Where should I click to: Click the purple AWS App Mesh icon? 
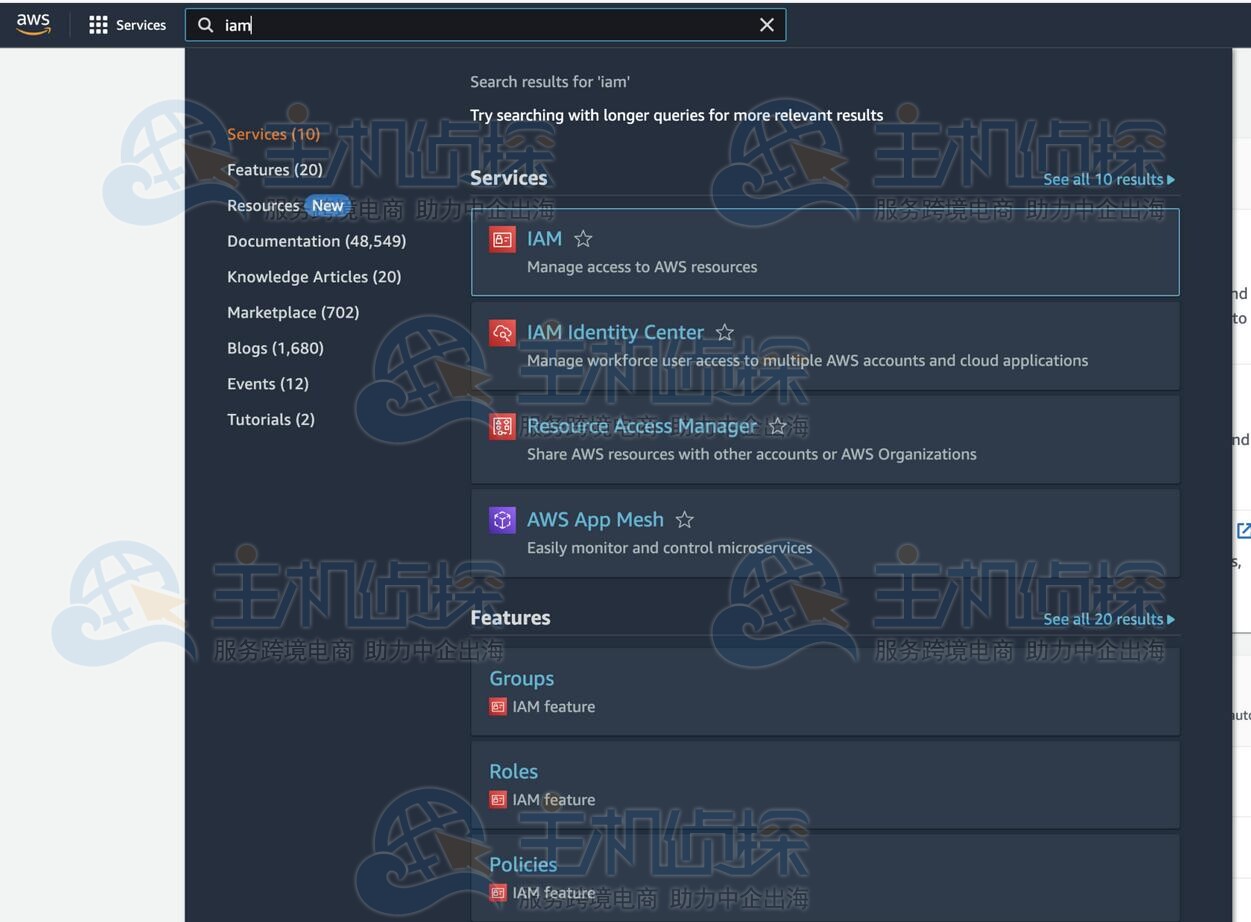tap(502, 520)
